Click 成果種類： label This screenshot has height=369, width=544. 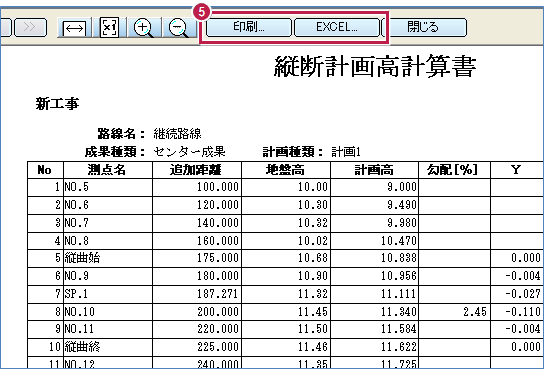click(x=115, y=152)
